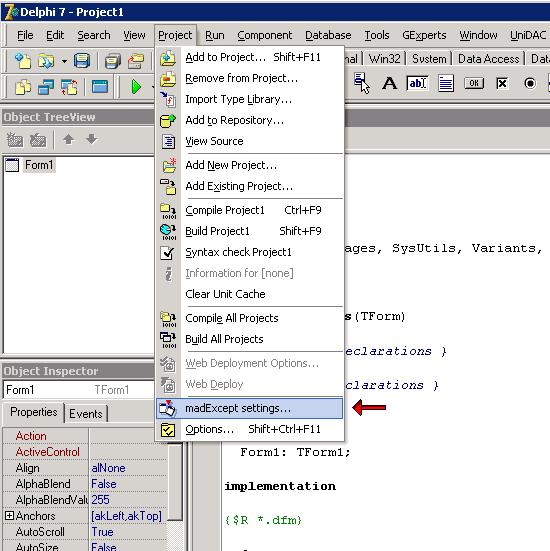The height and width of the screenshot is (551, 550).
Task: Choose Import Type Library menu item
Action: (x=250, y=99)
